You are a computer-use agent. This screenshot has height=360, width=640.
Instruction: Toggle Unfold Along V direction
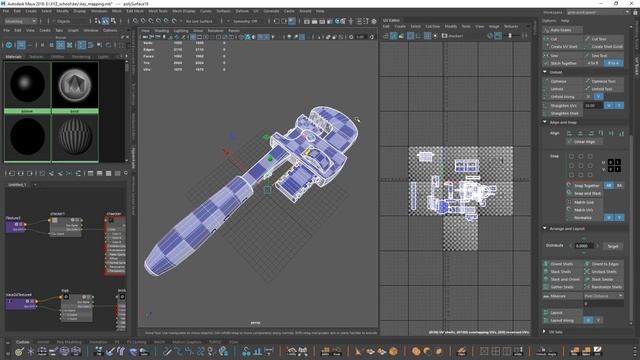click(x=598, y=96)
